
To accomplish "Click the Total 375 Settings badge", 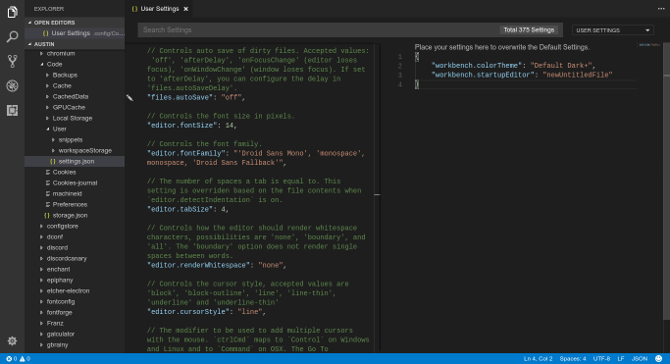I will pos(529,30).
